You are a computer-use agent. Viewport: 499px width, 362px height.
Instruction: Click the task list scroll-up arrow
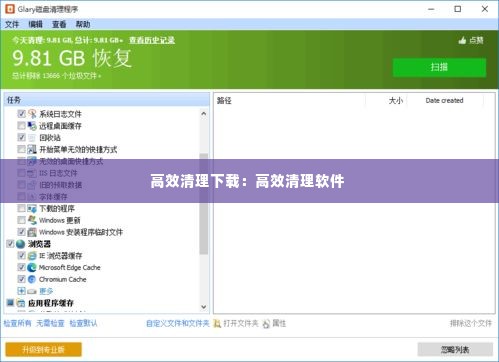pos(204,114)
